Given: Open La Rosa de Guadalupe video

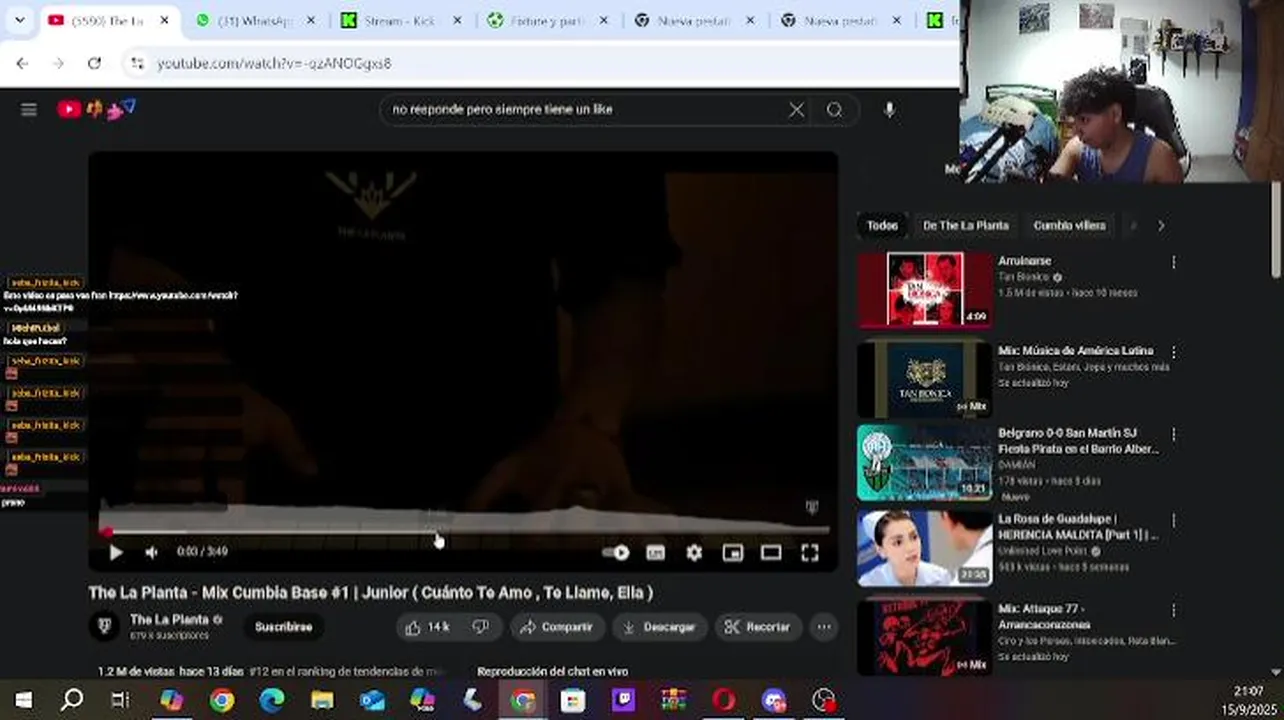Looking at the screenshot, I should pos(925,548).
